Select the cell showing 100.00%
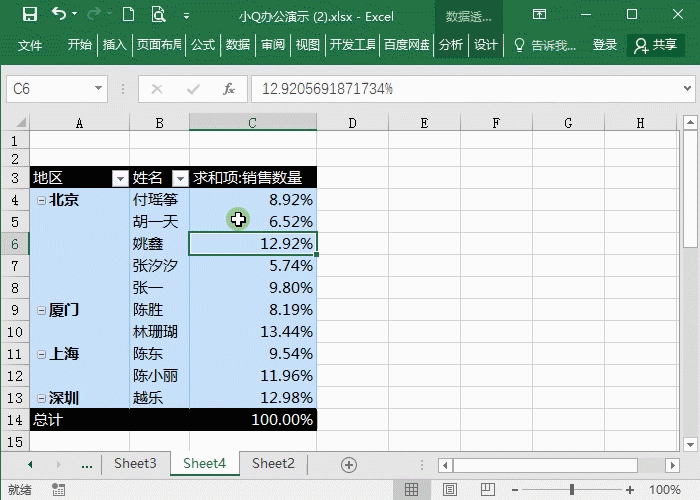Screen dimensions: 700x500 [253, 420]
